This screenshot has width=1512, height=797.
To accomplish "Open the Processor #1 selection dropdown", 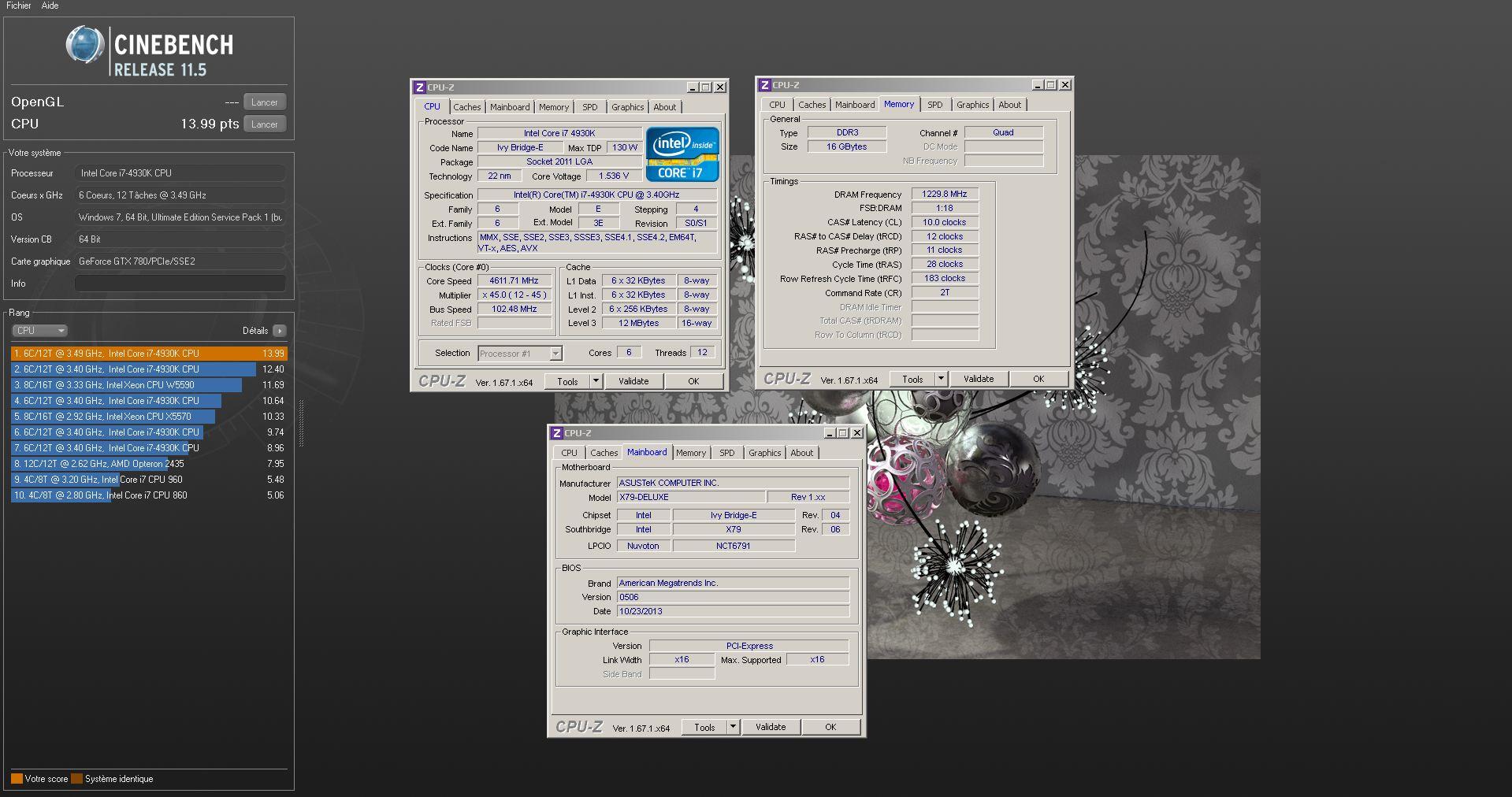I will [520, 354].
